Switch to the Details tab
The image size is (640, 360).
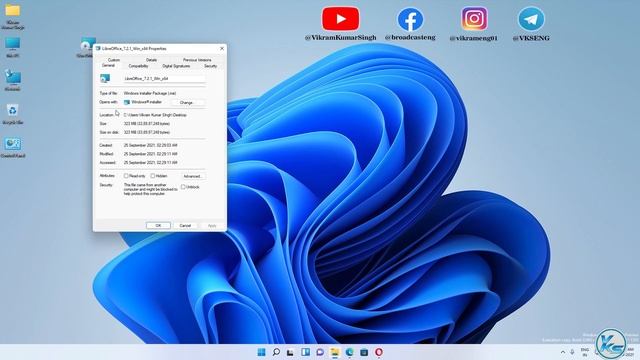[151, 60]
